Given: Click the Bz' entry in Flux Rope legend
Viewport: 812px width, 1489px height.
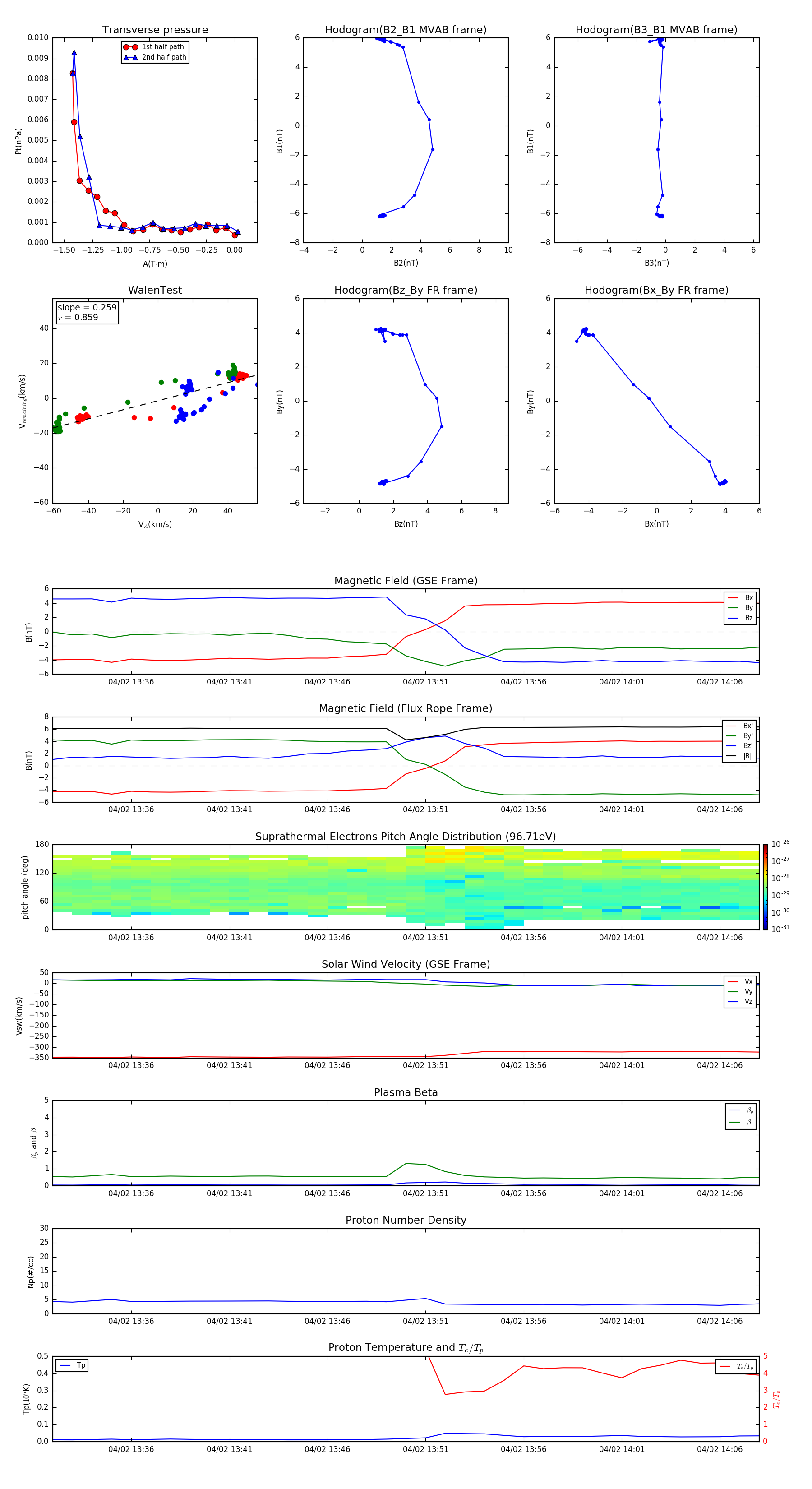Looking at the screenshot, I should click(740, 746).
